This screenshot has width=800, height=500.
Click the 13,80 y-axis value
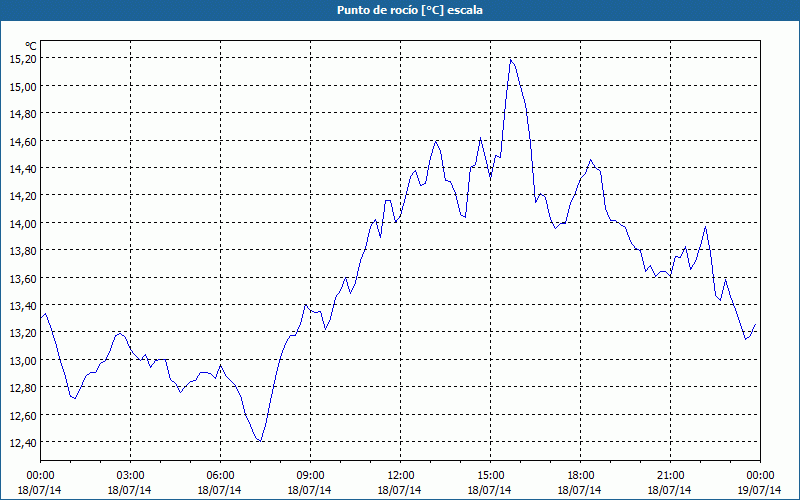click(23, 251)
